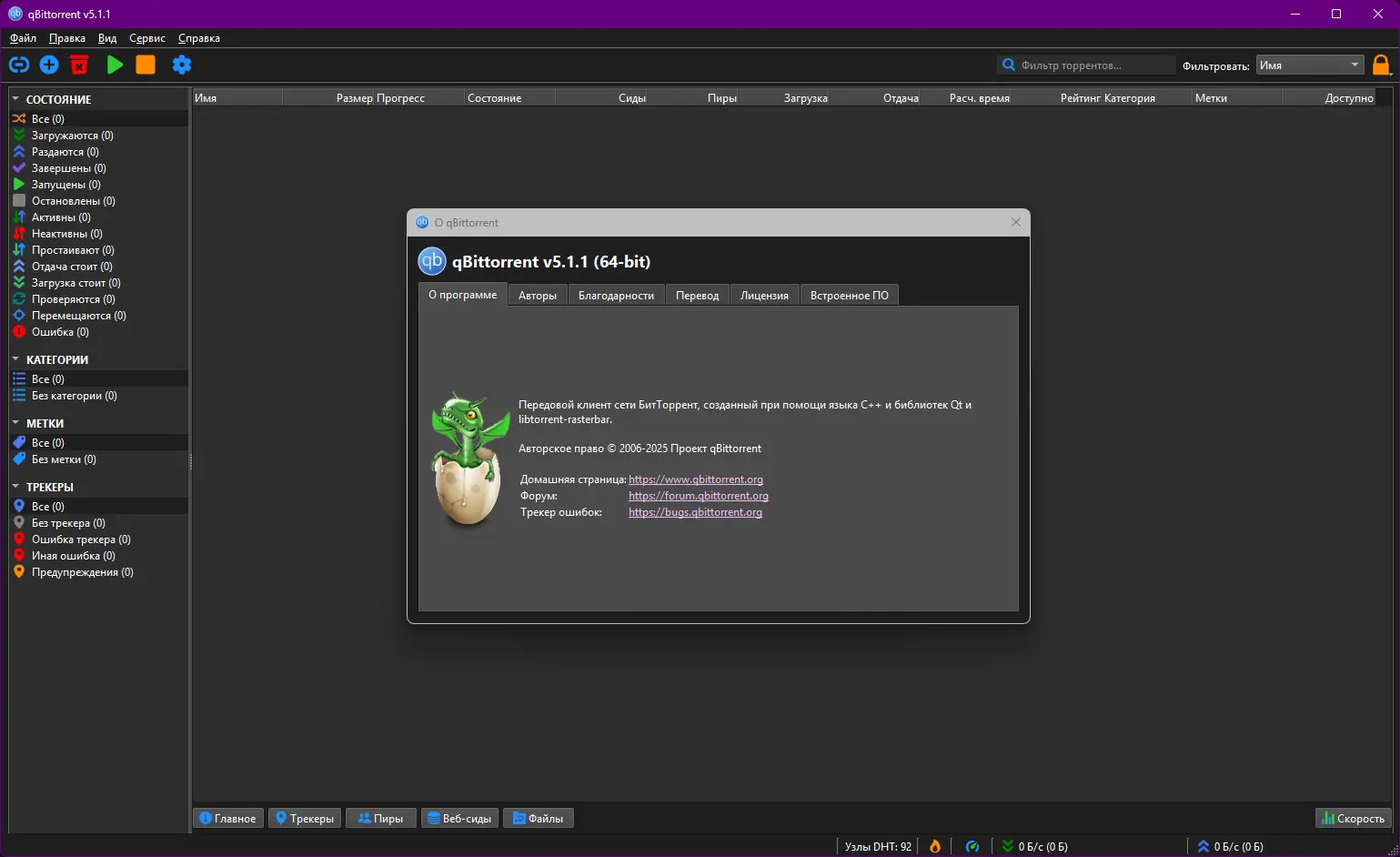Open settings via the blue gear icon
This screenshot has width=1400, height=857.
click(x=182, y=65)
